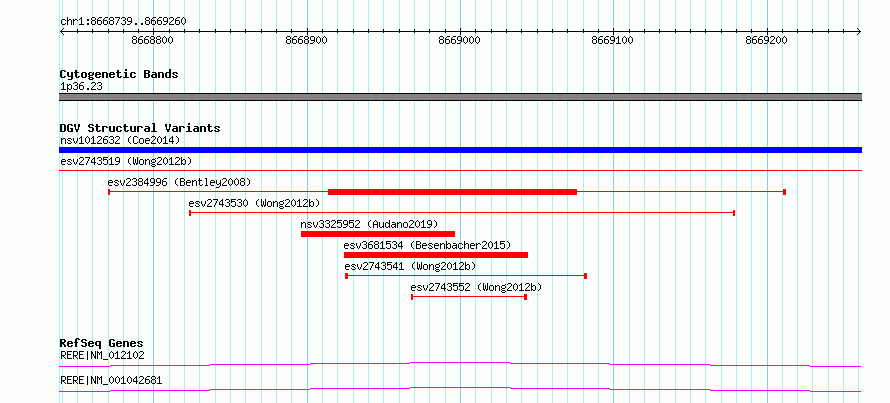The width and height of the screenshot is (890, 403).
Task: Click ruler position 8669000
Action: [x=460, y=40]
